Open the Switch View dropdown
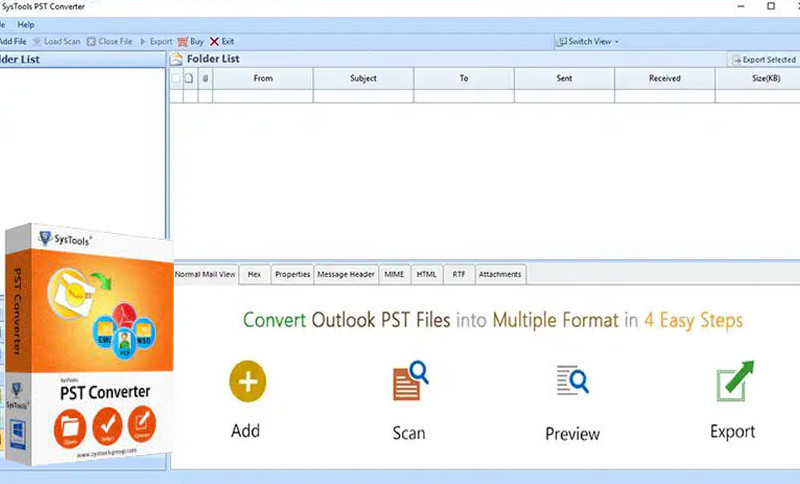 (588, 41)
